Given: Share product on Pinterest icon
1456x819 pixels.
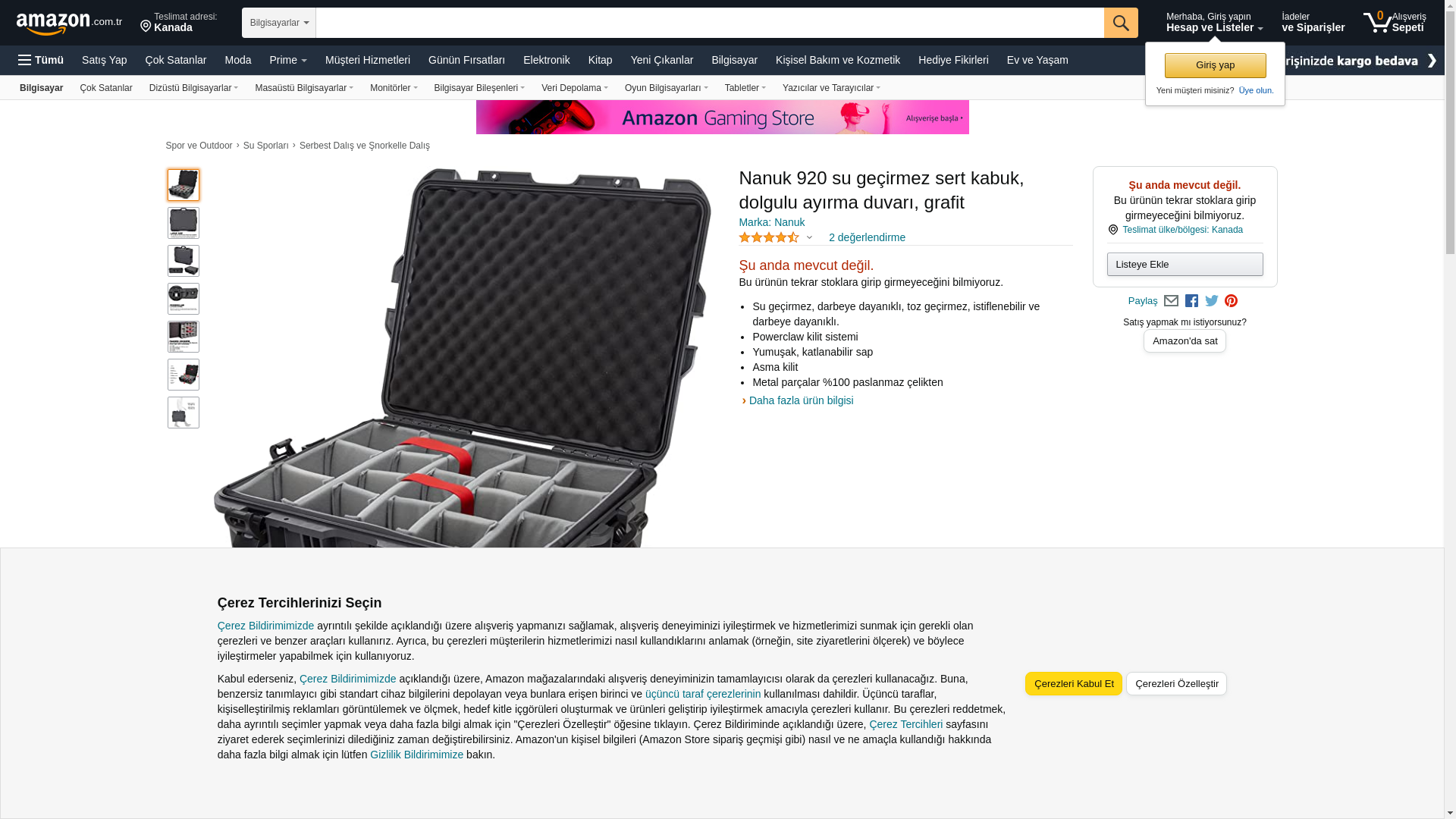Looking at the screenshot, I should coord(1231,301).
